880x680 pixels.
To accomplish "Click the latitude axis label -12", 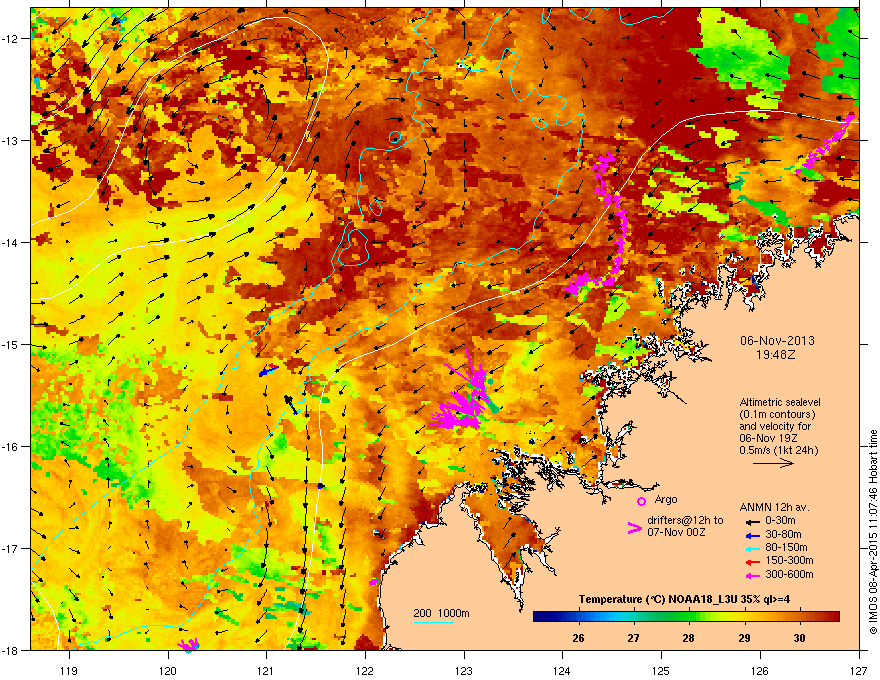I will [11, 39].
